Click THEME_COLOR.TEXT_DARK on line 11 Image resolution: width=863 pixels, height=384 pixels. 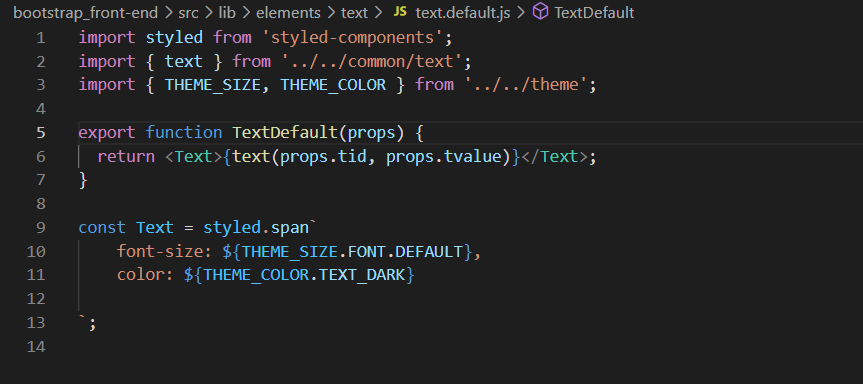pyautogui.click(x=304, y=275)
